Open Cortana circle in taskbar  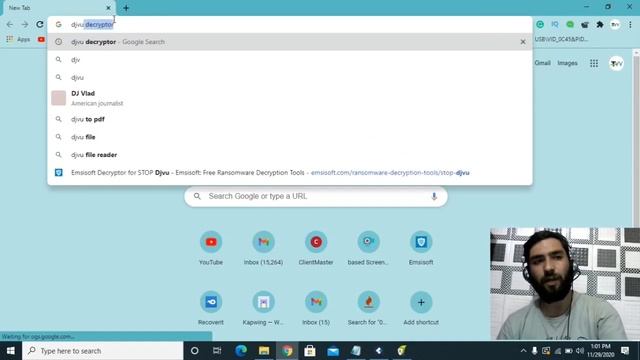click(195, 351)
